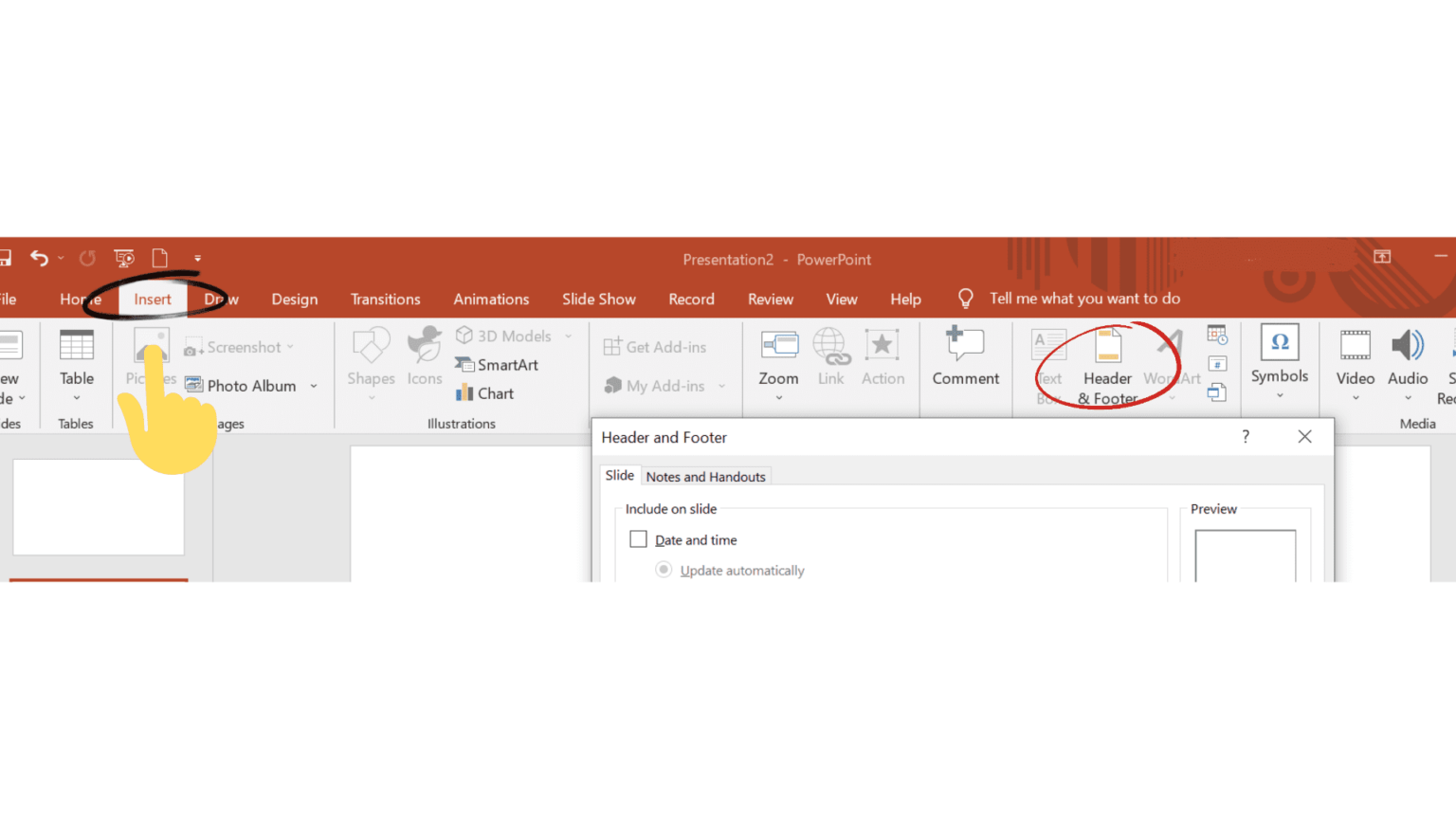The height and width of the screenshot is (819, 1456).
Task: Open the SmartArt graphic tool
Action: (497, 365)
